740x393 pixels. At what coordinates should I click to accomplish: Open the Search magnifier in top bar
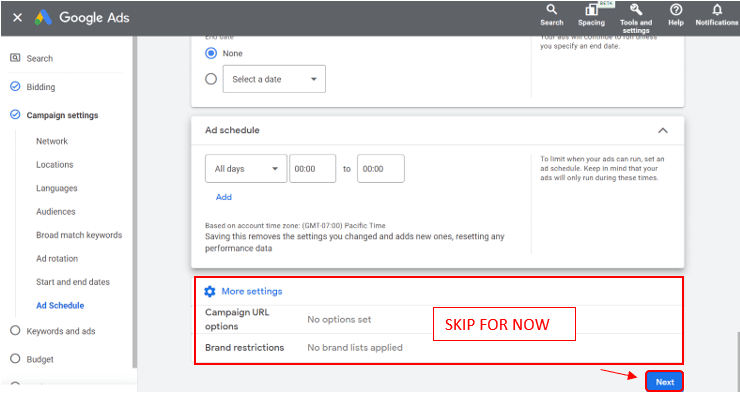[x=551, y=10]
